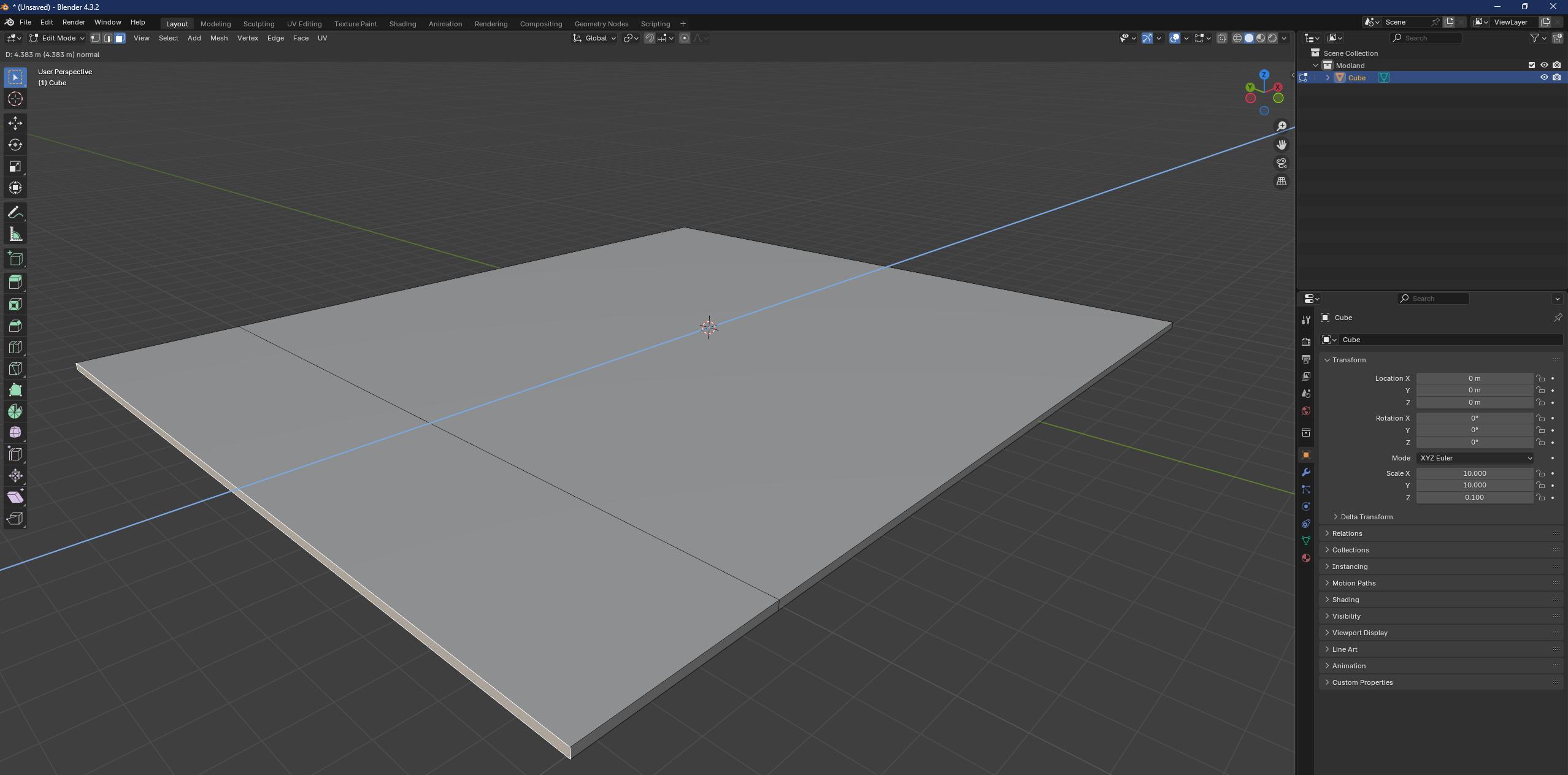Add a new workspace with plus button

click(683, 24)
